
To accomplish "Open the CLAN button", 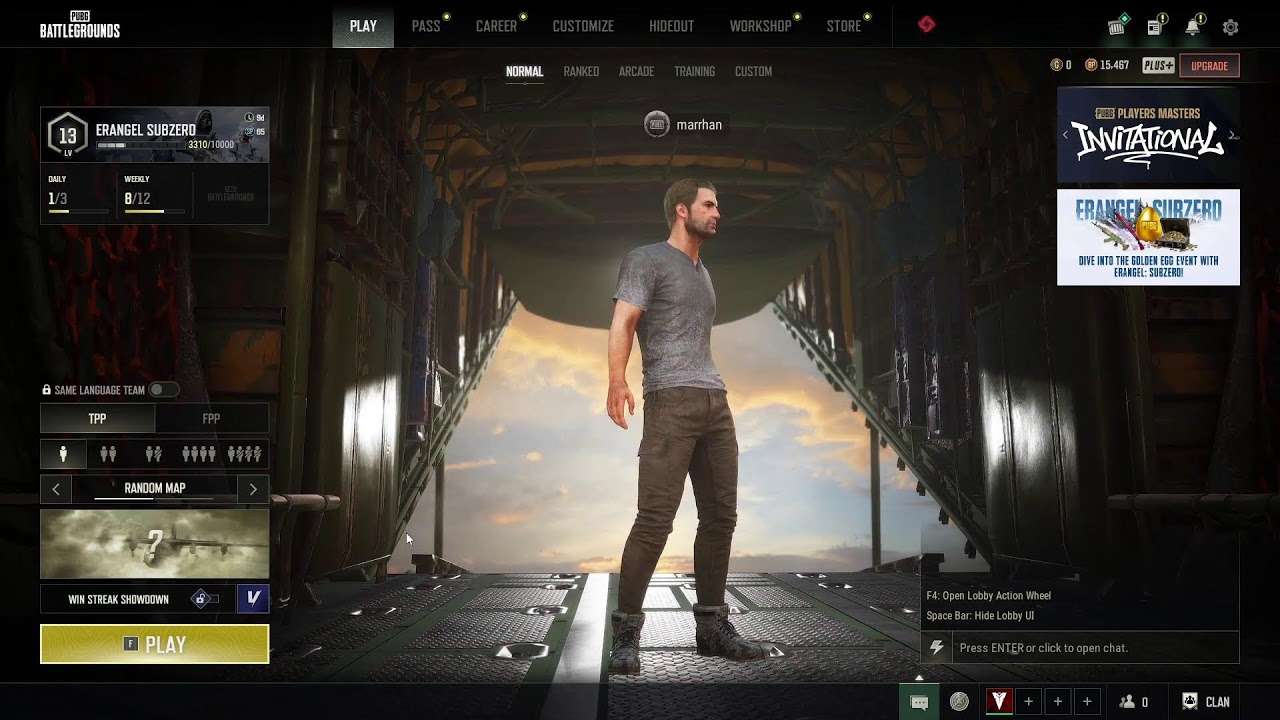I will pyautogui.click(x=1206, y=702).
